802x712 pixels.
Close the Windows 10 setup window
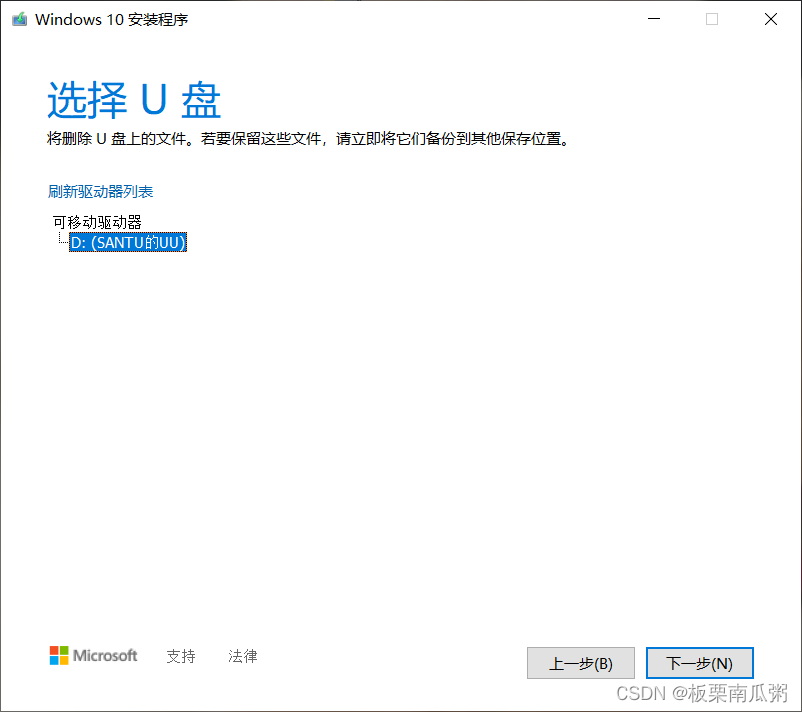[770, 19]
